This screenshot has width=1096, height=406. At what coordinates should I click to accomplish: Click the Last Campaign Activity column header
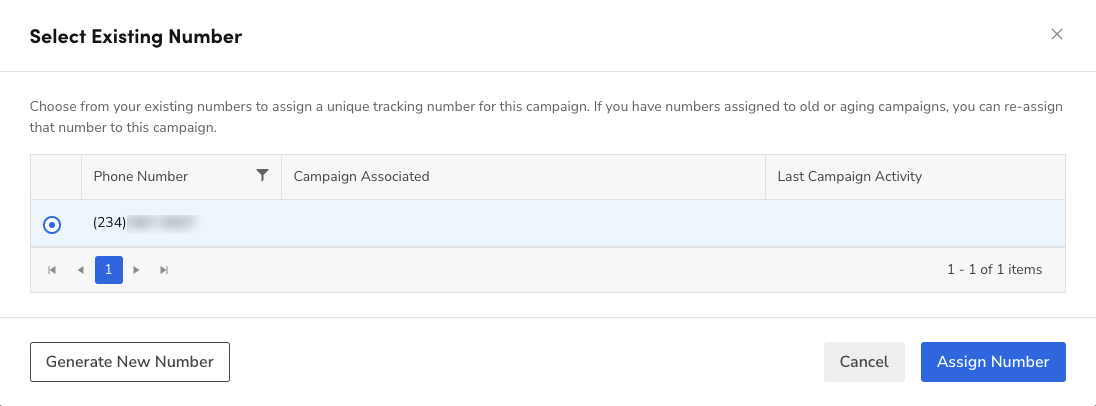850,176
